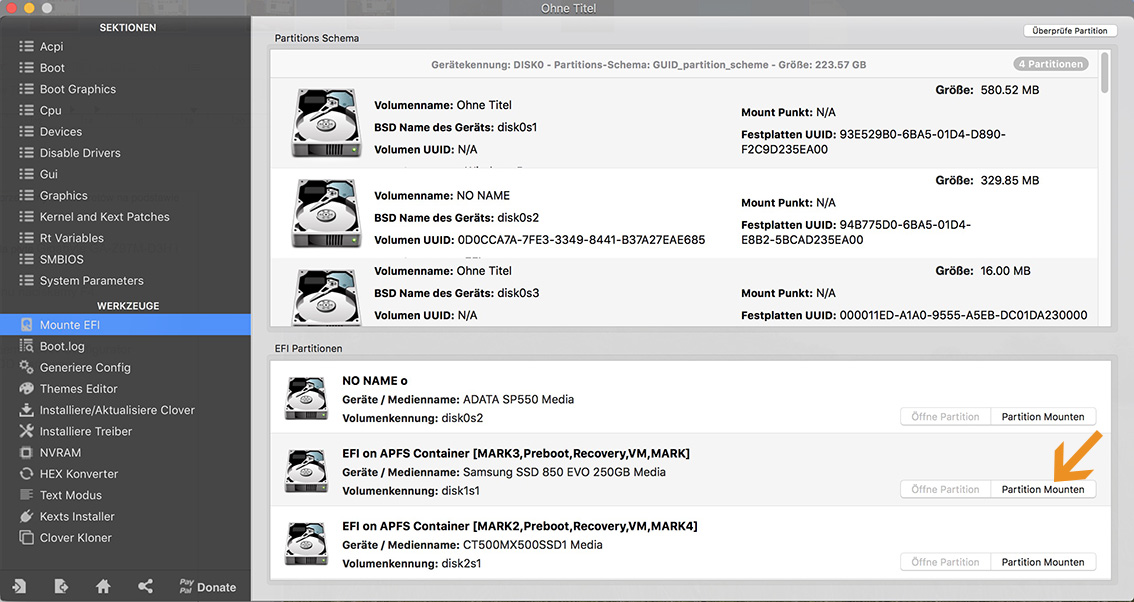This screenshot has width=1134, height=602.
Task: Select the Acpi section
Action: pos(51,47)
